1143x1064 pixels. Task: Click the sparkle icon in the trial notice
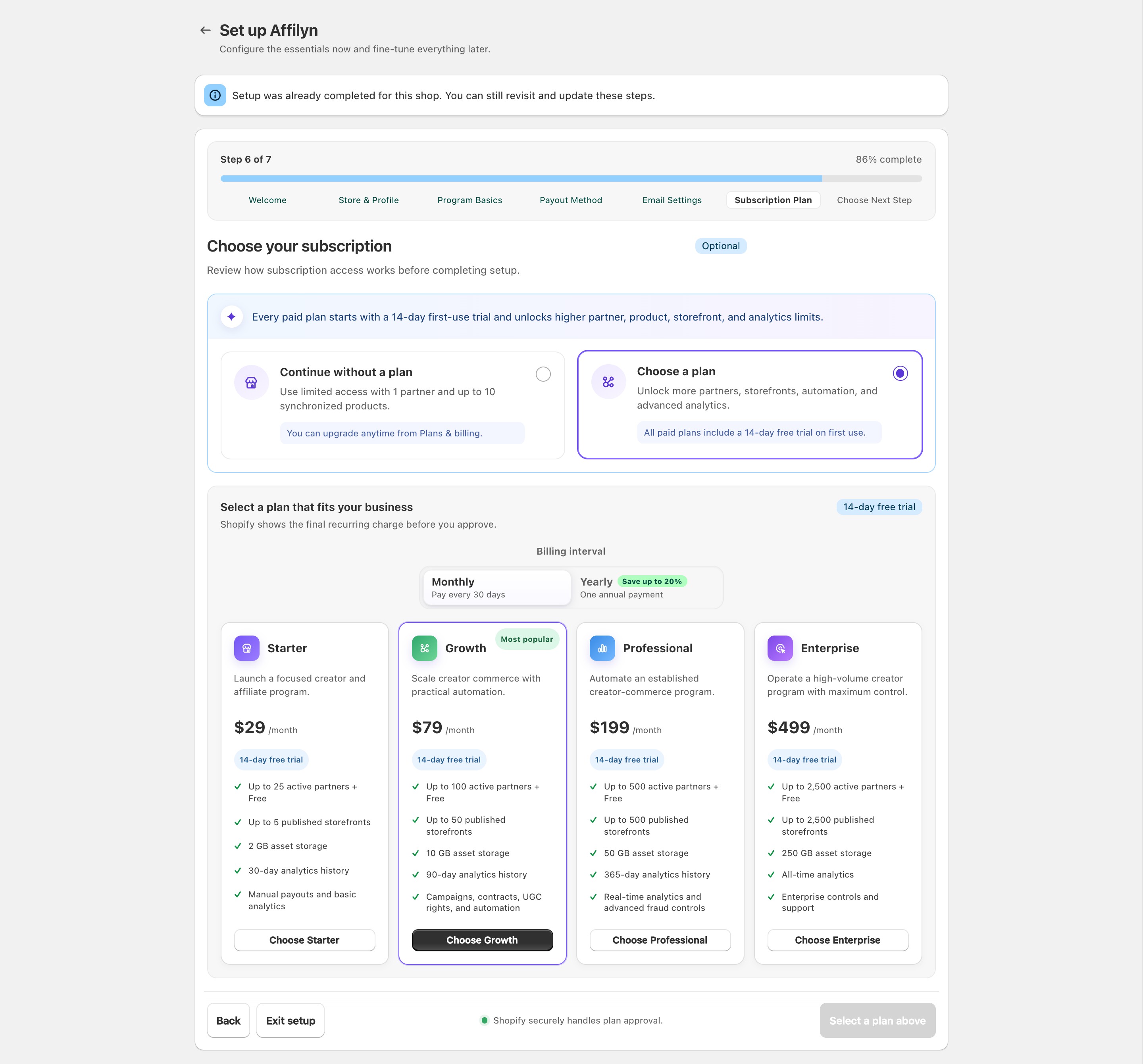click(232, 317)
